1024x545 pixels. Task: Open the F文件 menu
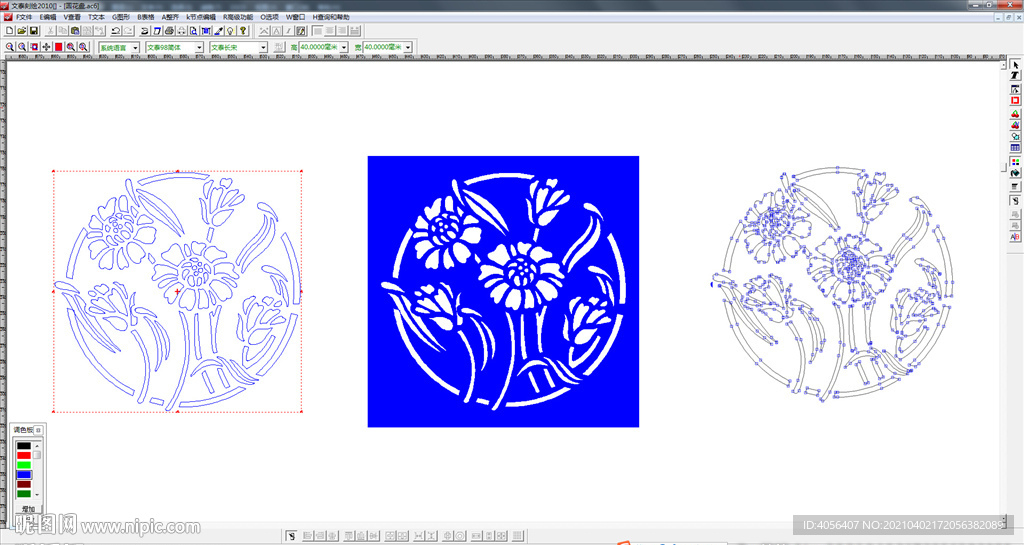[x=23, y=17]
